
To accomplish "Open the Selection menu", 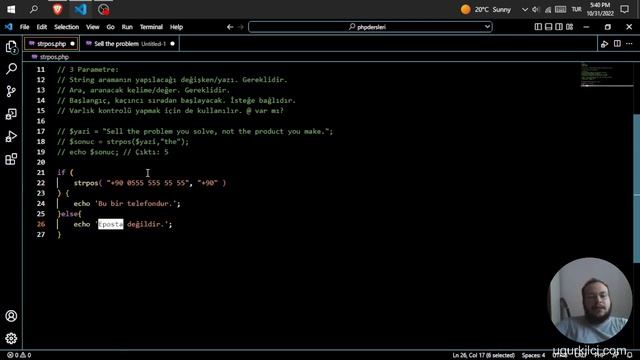I will click(67, 27).
